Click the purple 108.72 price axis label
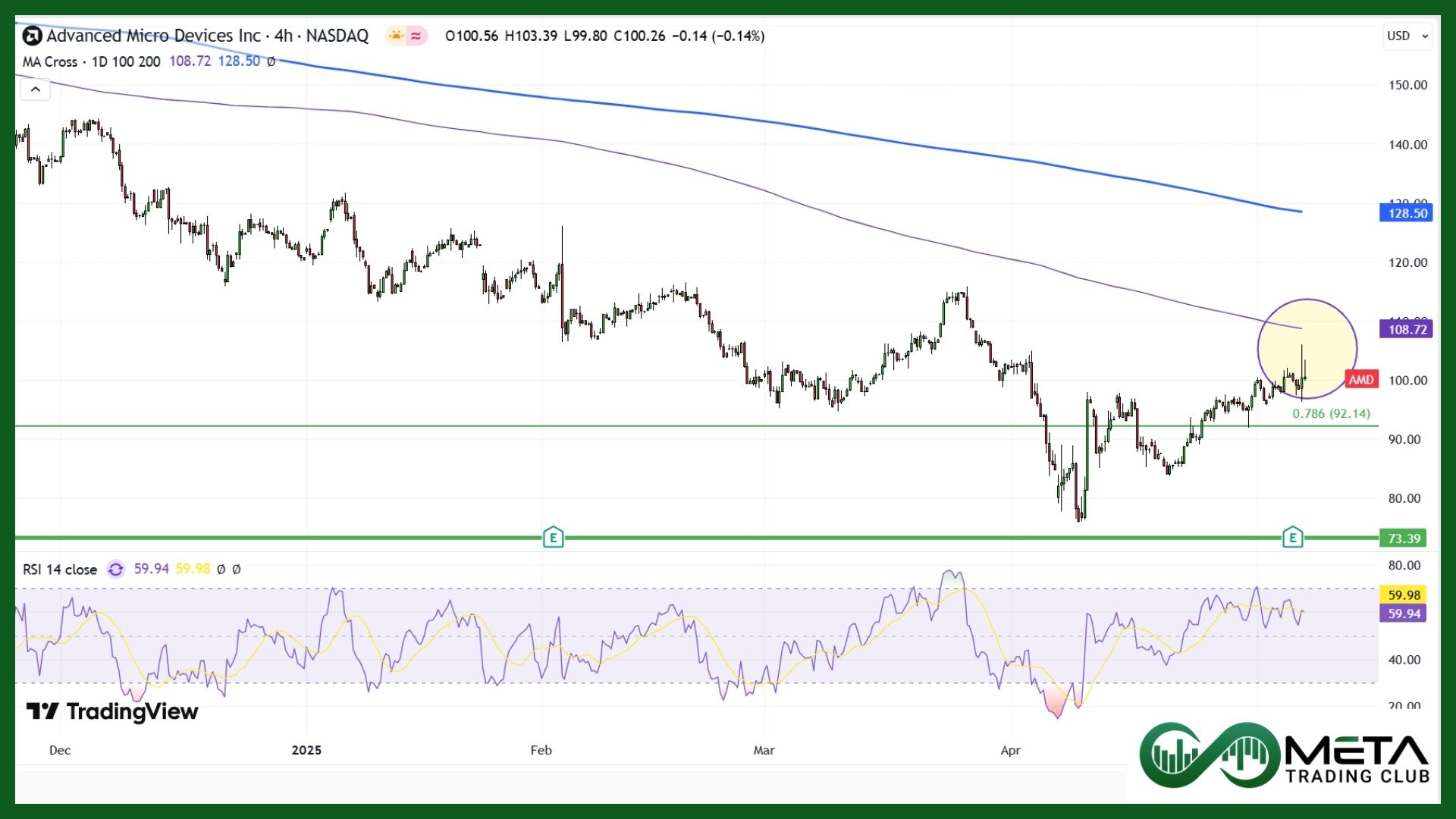Image resolution: width=1456 pixels, height=819 pixels. (x=1407, y=329)
